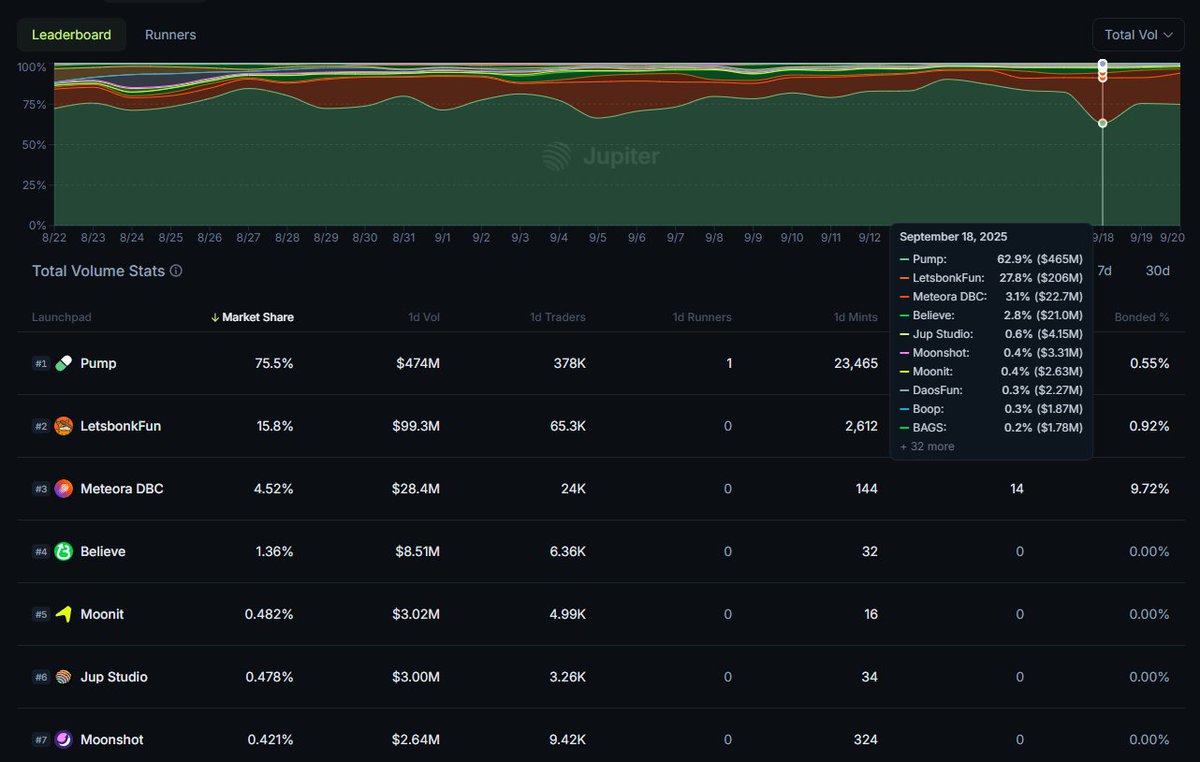Screen dimensions: 1200x762
Task: Click the #1 rank badge
Action: click(41, 363)
